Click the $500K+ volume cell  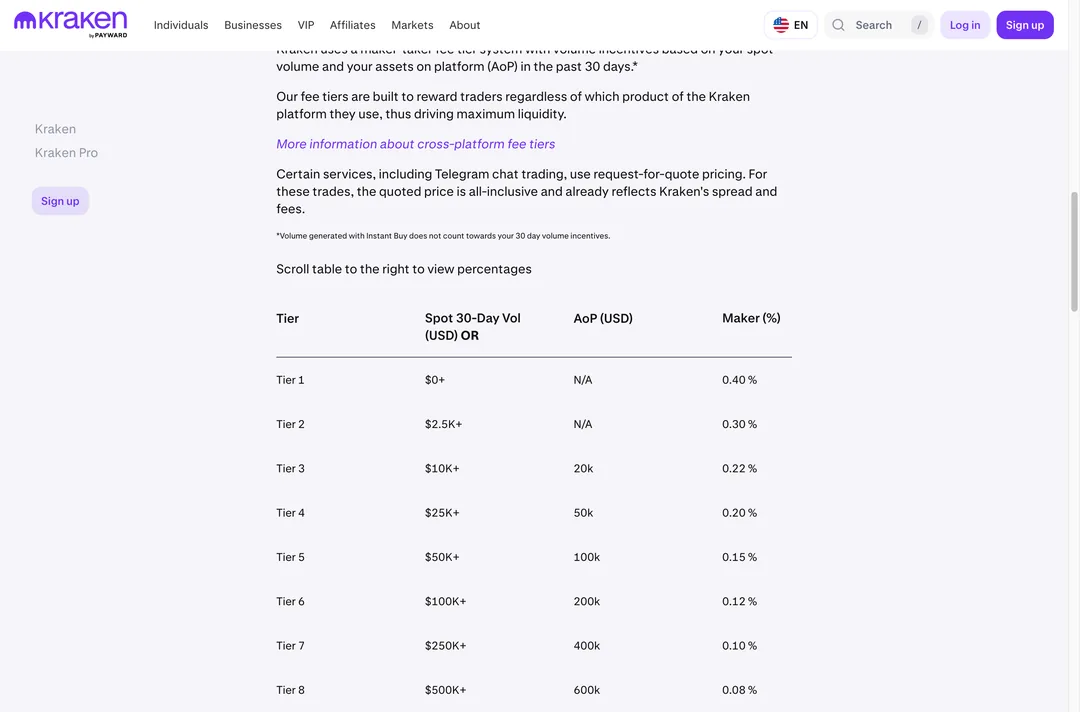[446, 690]
